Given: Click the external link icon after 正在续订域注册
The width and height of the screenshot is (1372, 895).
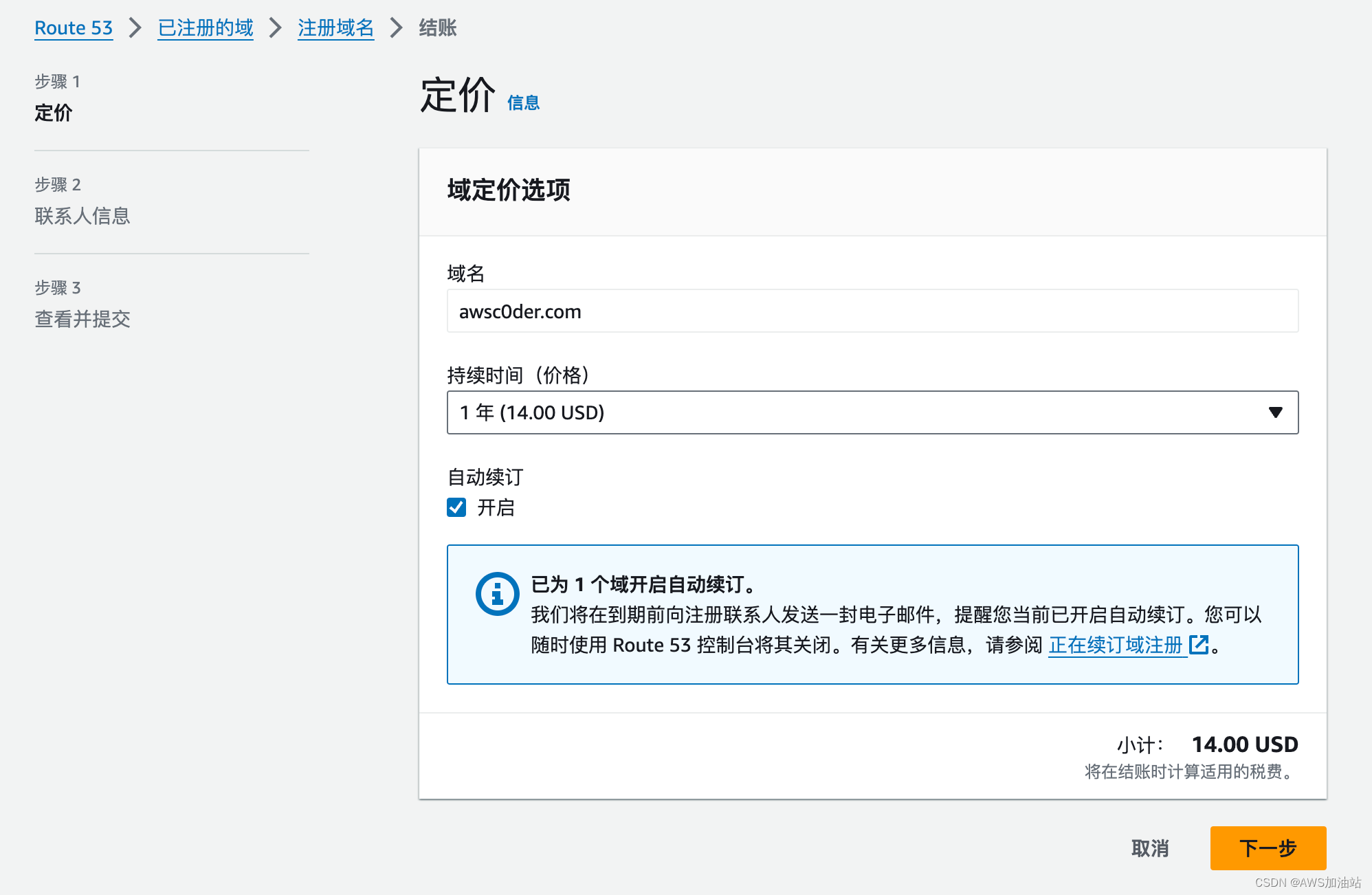Looking at the screenshot, I should 1198,645.
